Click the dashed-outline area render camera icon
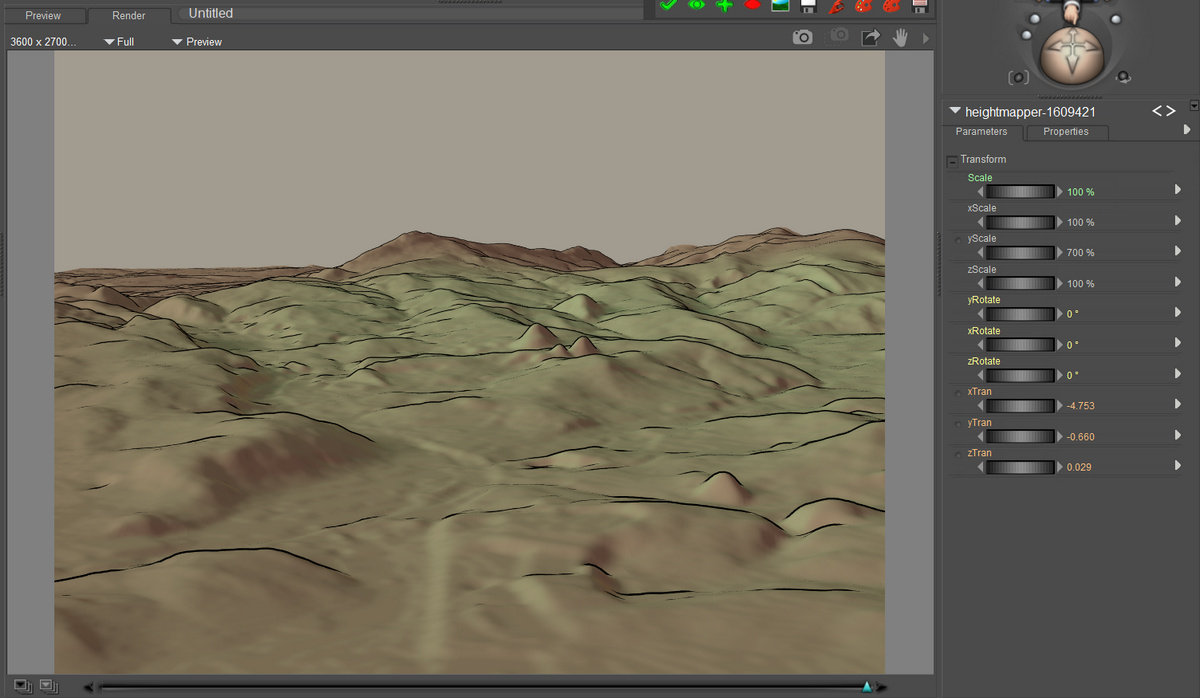Image resolution: width=1200 pixels, height=698 pixels. pyautogui.click(x=839, y=36)
